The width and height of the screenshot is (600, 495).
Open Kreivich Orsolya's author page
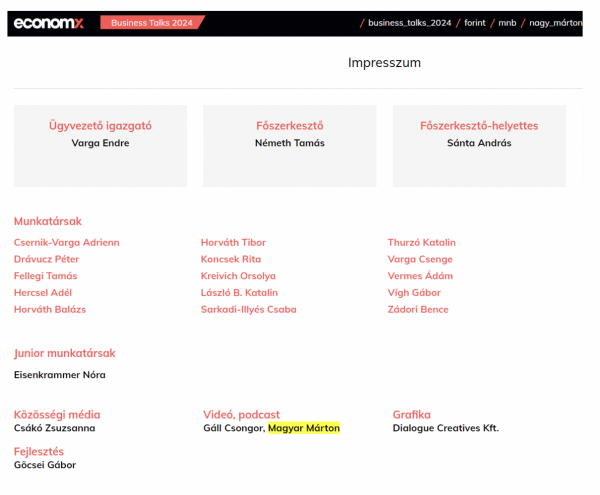tap(238, 276)
